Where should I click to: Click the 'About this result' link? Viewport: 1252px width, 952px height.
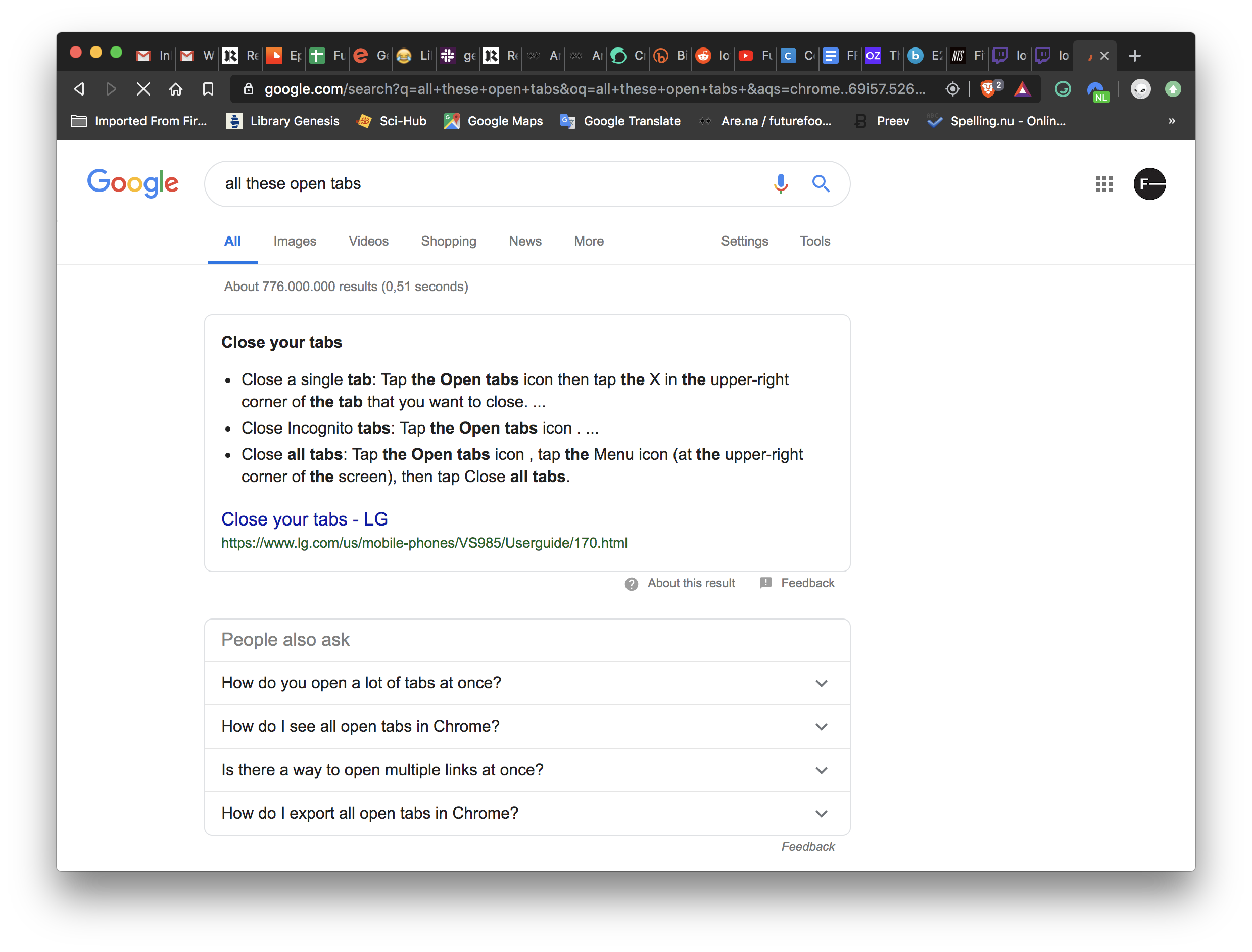point(691,583)
